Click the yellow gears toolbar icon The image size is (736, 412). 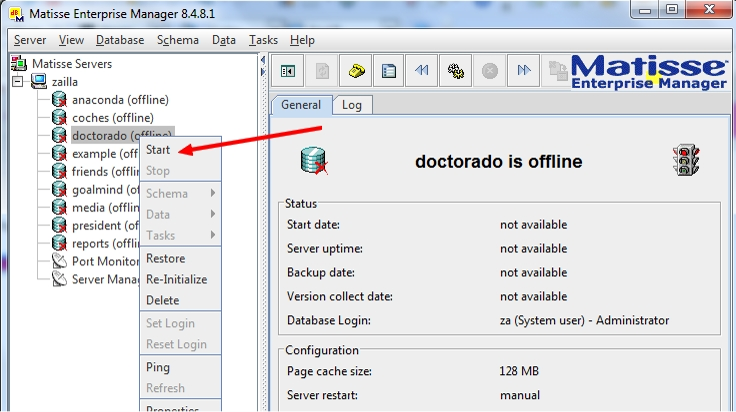tap(456, 71)
